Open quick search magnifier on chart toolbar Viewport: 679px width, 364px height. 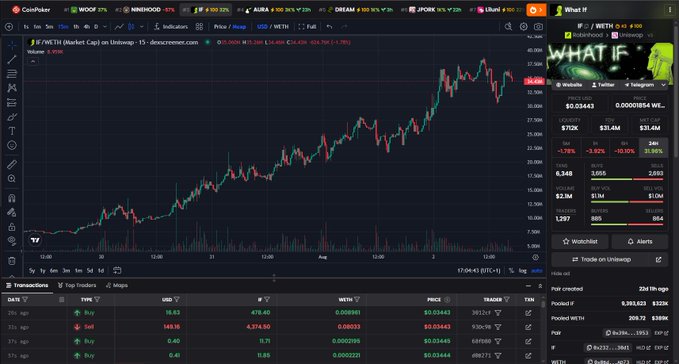(x=508, y=27)
